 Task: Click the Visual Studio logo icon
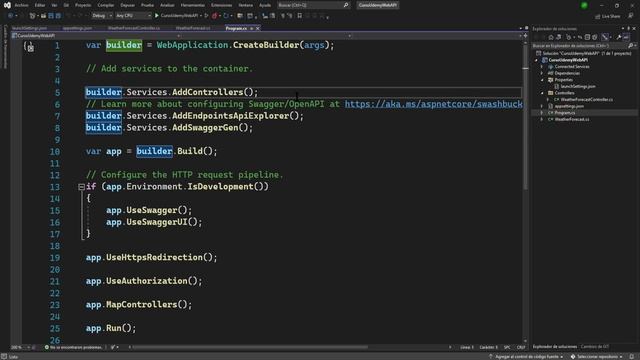[7, 5]
